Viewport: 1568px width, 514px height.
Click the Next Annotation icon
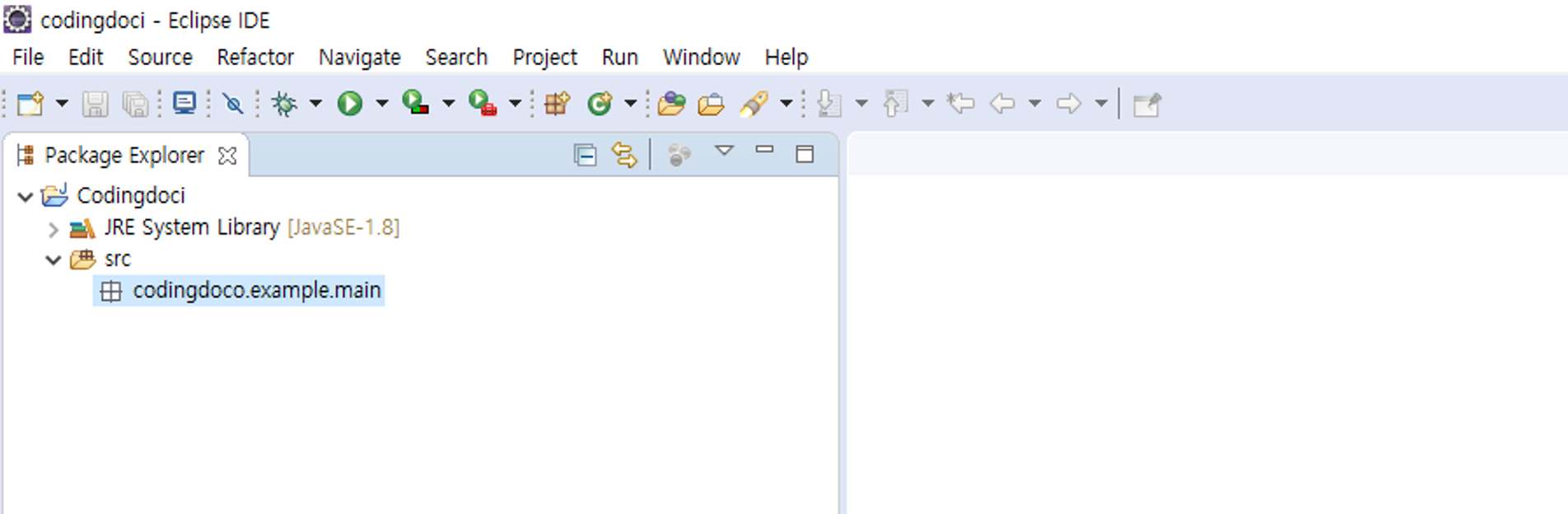829,104
